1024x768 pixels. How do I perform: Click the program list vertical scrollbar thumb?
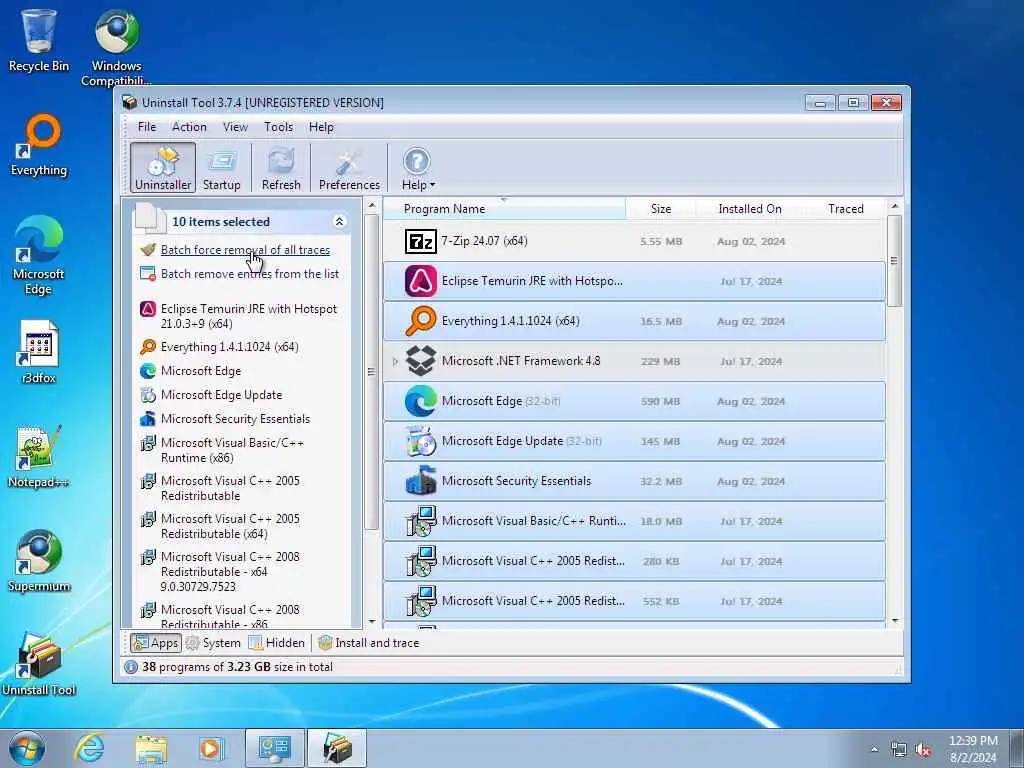(x=895, y=261)
